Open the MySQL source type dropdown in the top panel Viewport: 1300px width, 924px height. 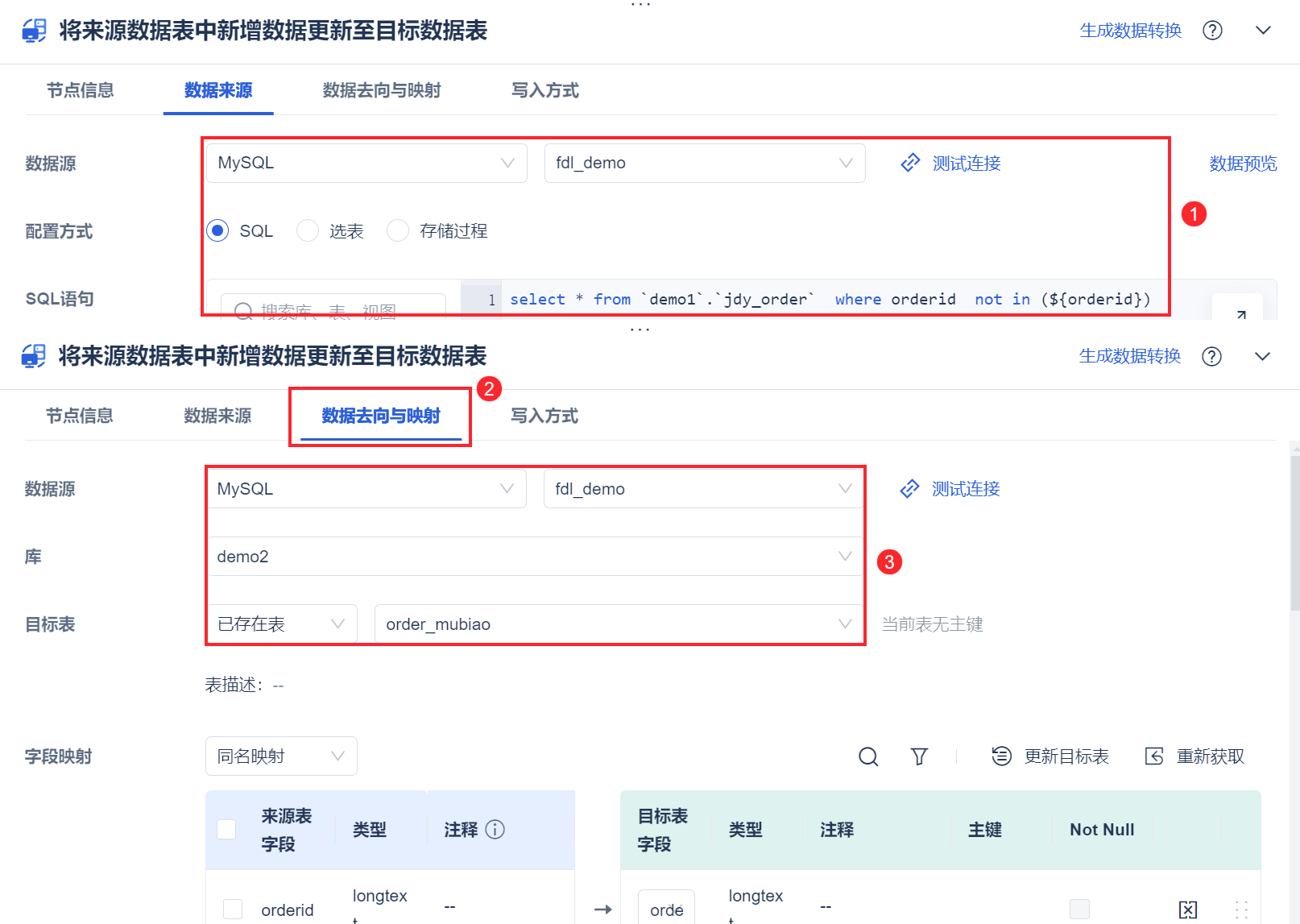click(366, 163)
